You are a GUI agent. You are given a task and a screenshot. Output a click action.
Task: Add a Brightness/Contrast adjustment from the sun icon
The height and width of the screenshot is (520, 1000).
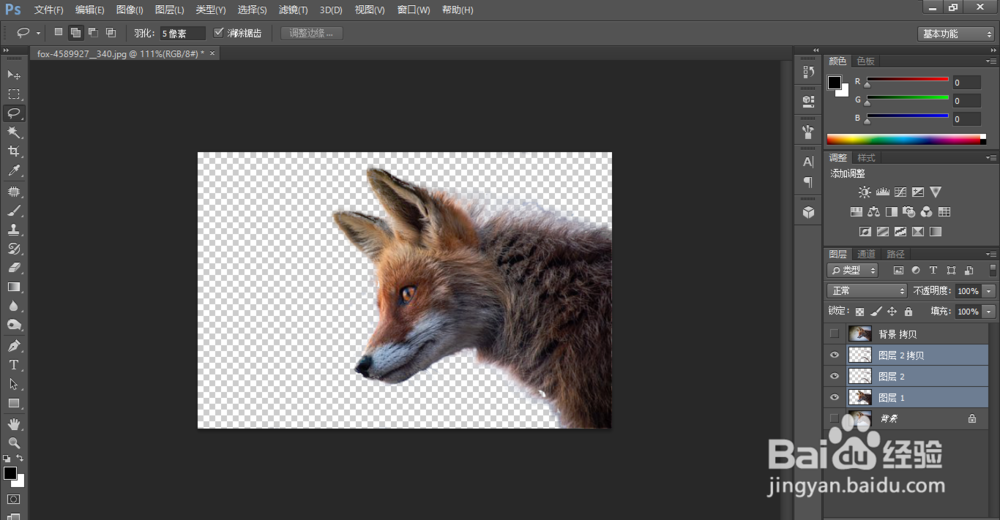864,191
